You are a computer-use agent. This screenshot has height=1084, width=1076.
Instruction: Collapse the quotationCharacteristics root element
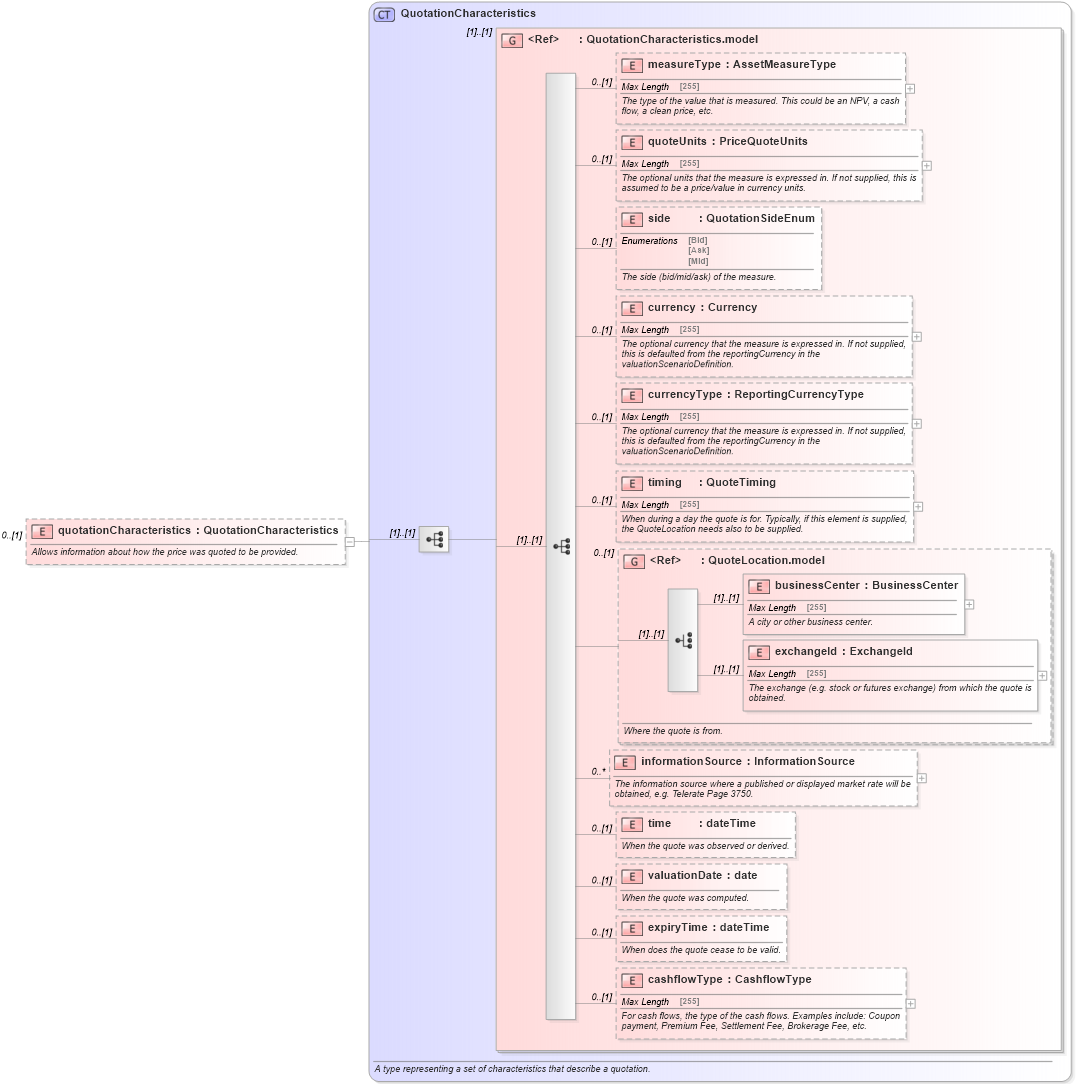point(350,542)
